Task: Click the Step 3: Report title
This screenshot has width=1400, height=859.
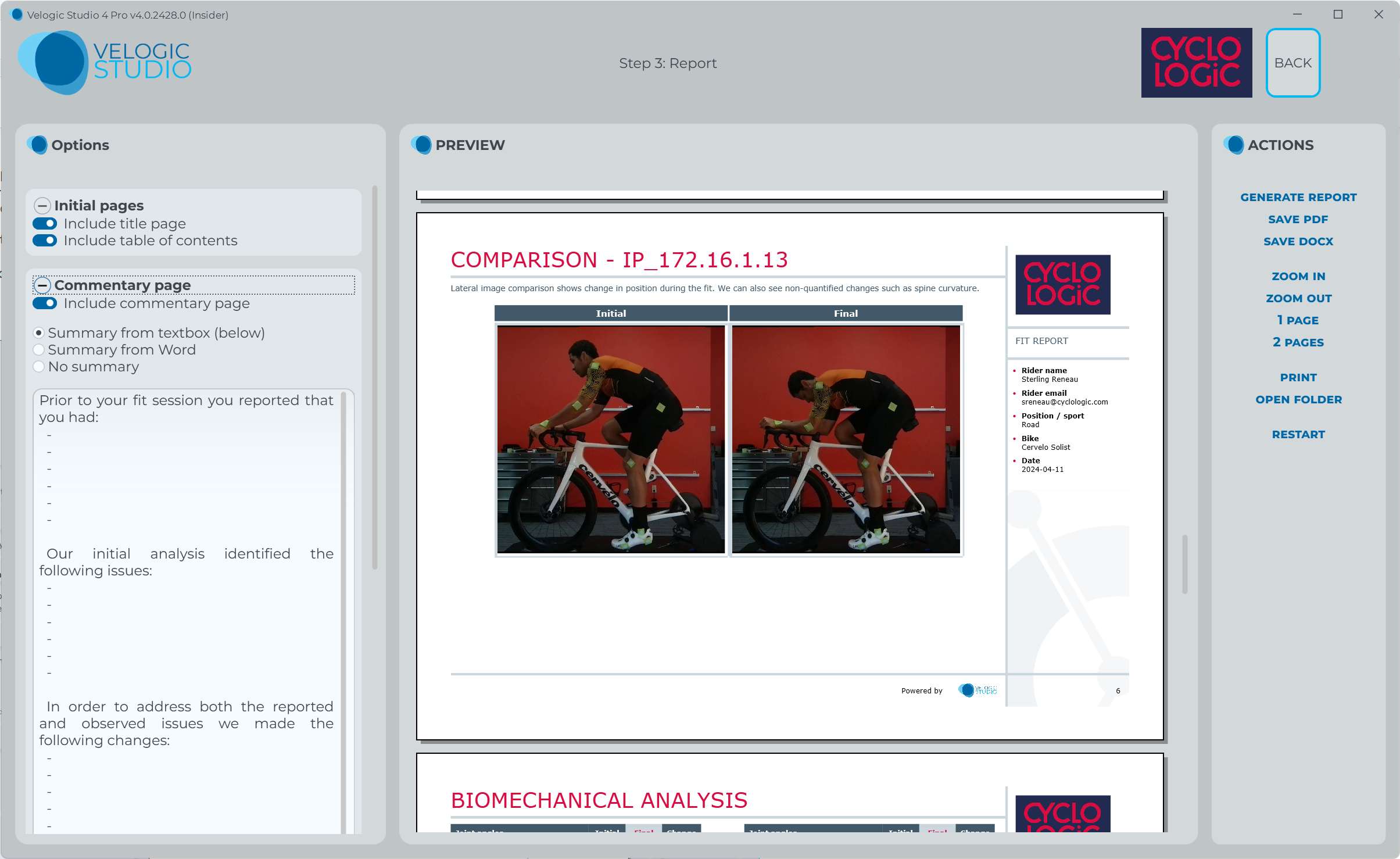Action: pyautogui.click(x=668, y=63)
